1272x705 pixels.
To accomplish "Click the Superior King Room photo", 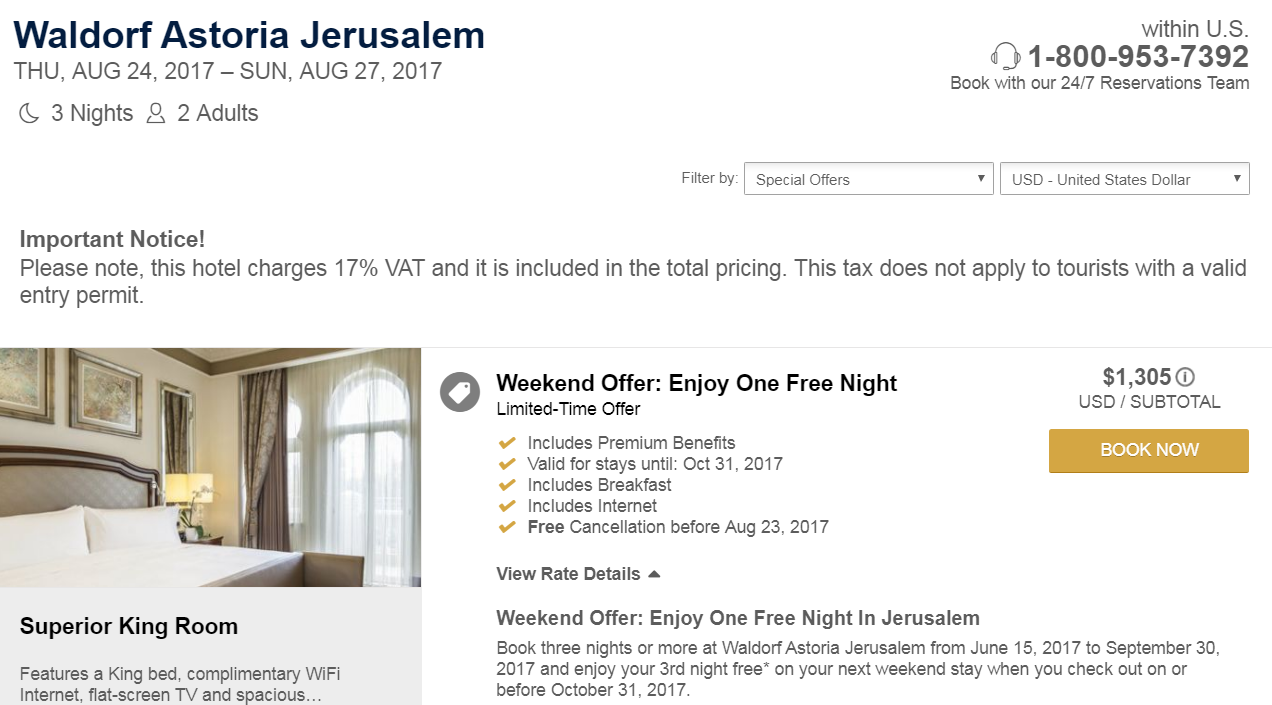I will pos(210,467).
